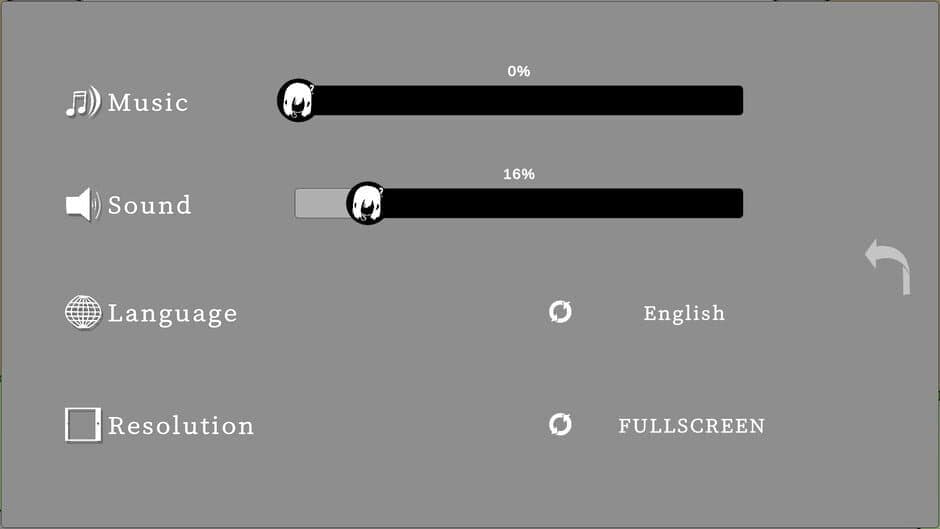Select the English language option
940x529 pixels.
point(684,313)
